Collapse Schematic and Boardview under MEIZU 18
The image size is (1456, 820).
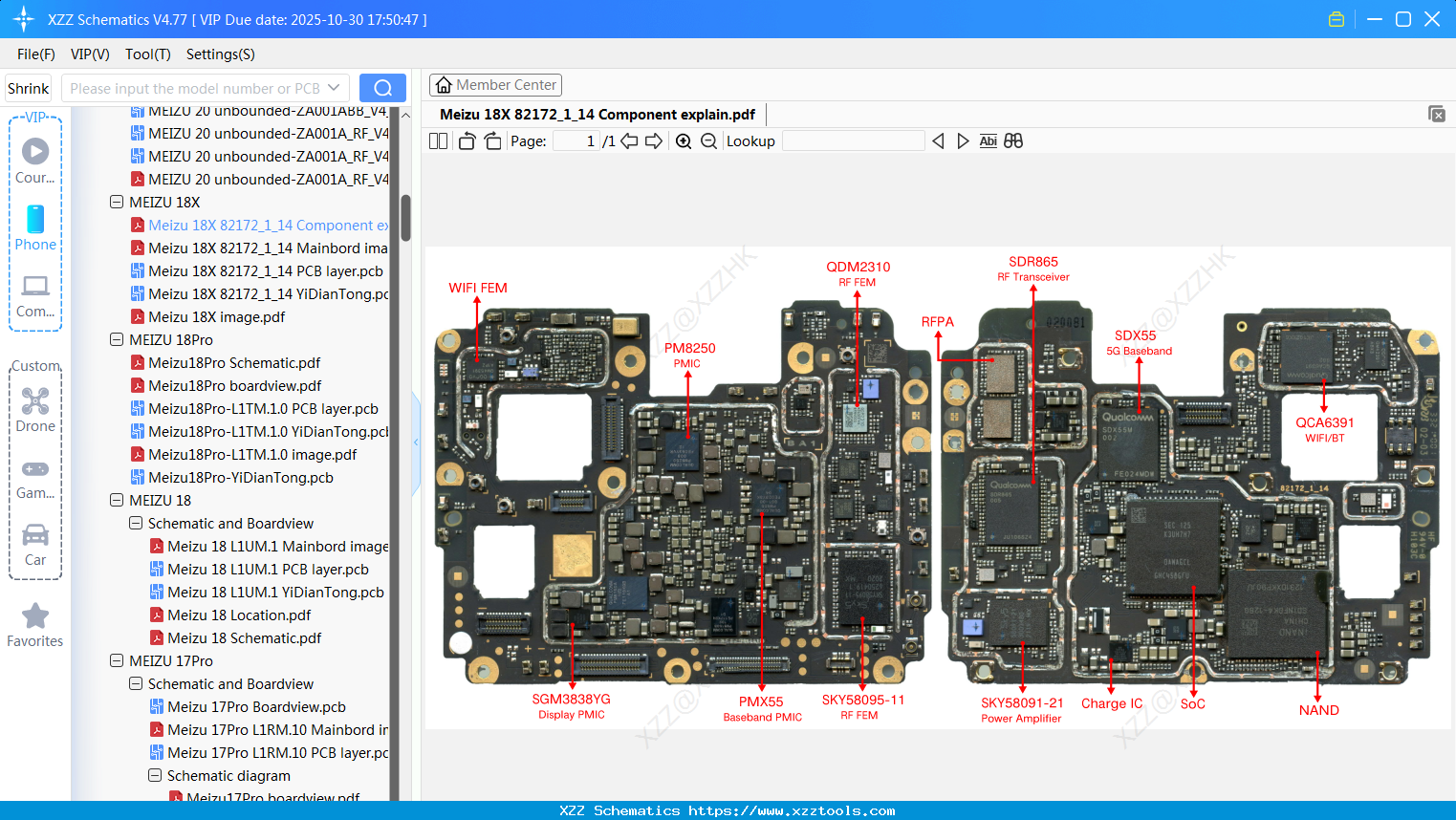[135, 523]
